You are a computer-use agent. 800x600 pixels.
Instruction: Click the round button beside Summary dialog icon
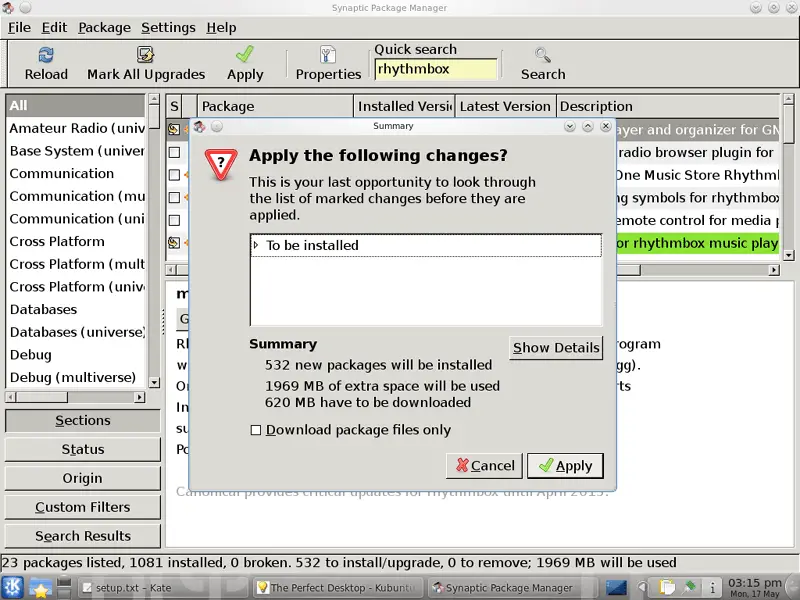pos(217,127)
